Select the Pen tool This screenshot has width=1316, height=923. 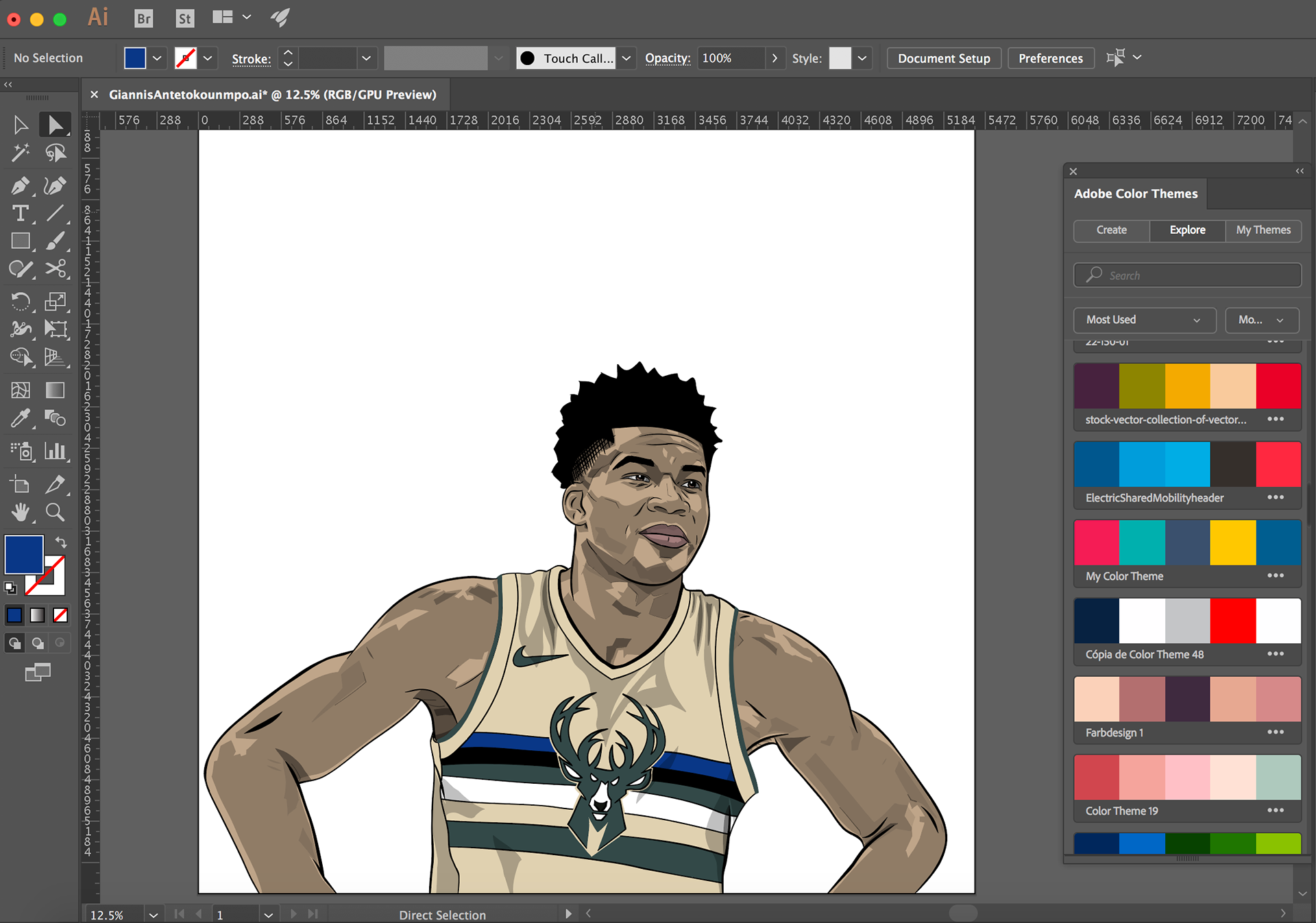[x=21, y=186]
